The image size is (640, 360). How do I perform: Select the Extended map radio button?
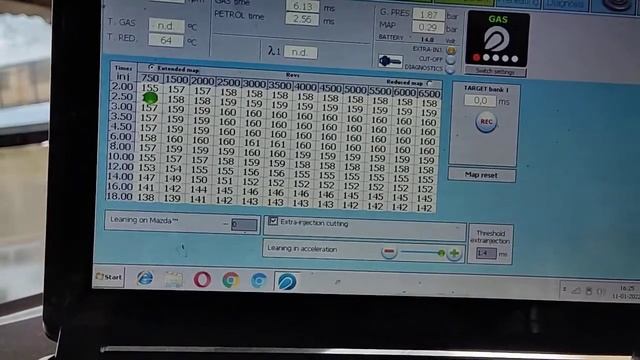[x=151, y=67]
